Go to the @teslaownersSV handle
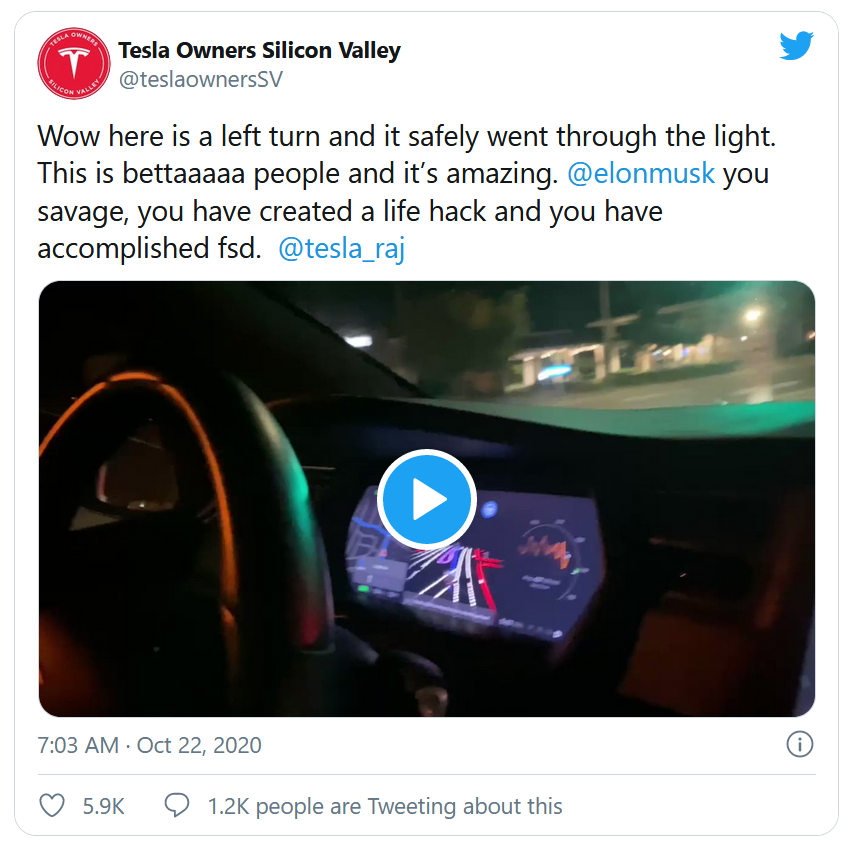The image size is (850, 849). (x=201, y=80)
